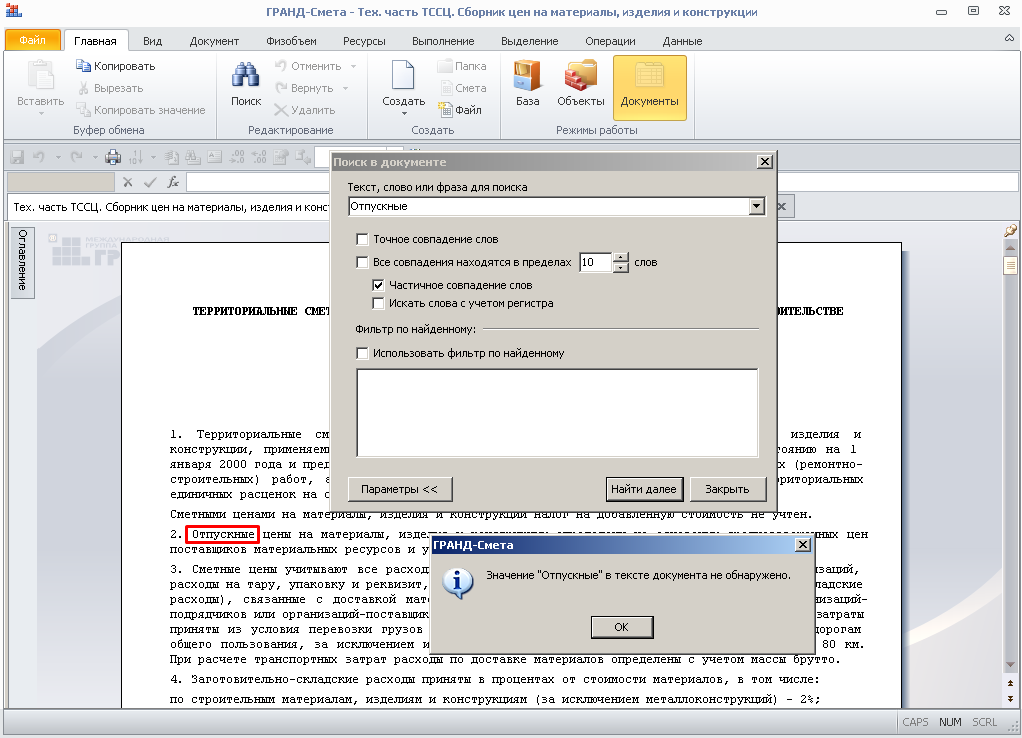Click the Вставить clipboard icon
1022x738 pixels.
(40, 78)
